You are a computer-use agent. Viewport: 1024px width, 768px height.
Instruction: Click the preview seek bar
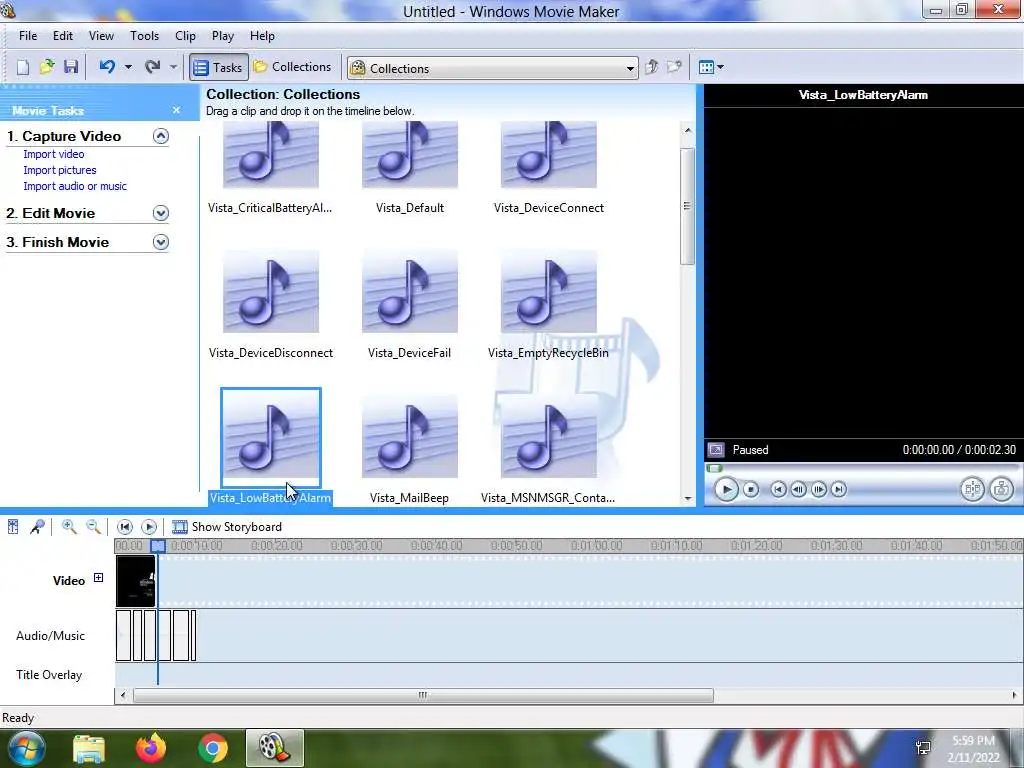click(x=862, y=468)
